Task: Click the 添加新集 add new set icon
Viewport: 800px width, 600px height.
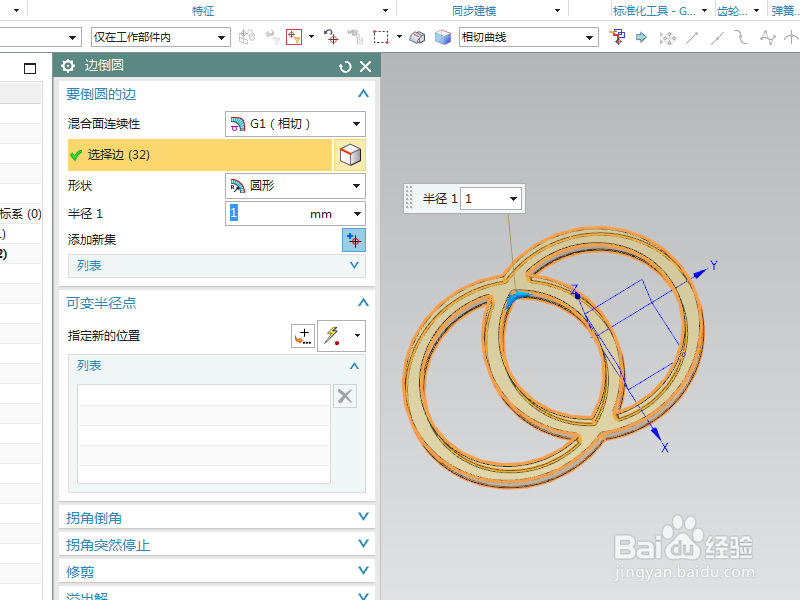Action: pos(354,240)
